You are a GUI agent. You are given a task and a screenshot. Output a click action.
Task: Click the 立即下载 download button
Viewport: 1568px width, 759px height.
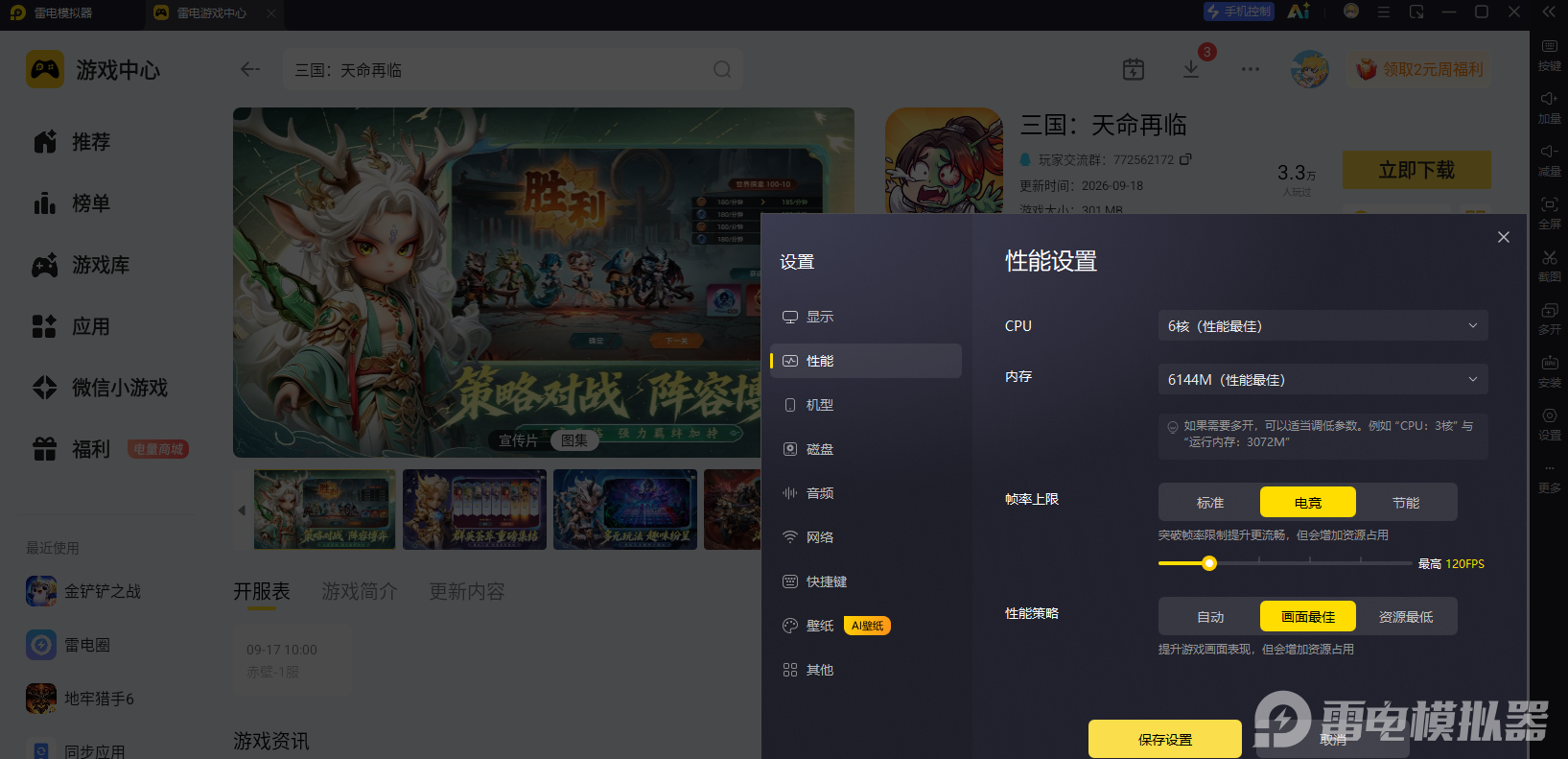pos(1416,170)
